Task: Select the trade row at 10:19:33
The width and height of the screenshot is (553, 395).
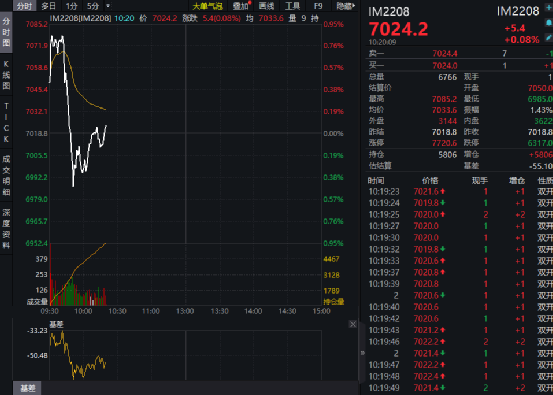Action: [460, 261]
